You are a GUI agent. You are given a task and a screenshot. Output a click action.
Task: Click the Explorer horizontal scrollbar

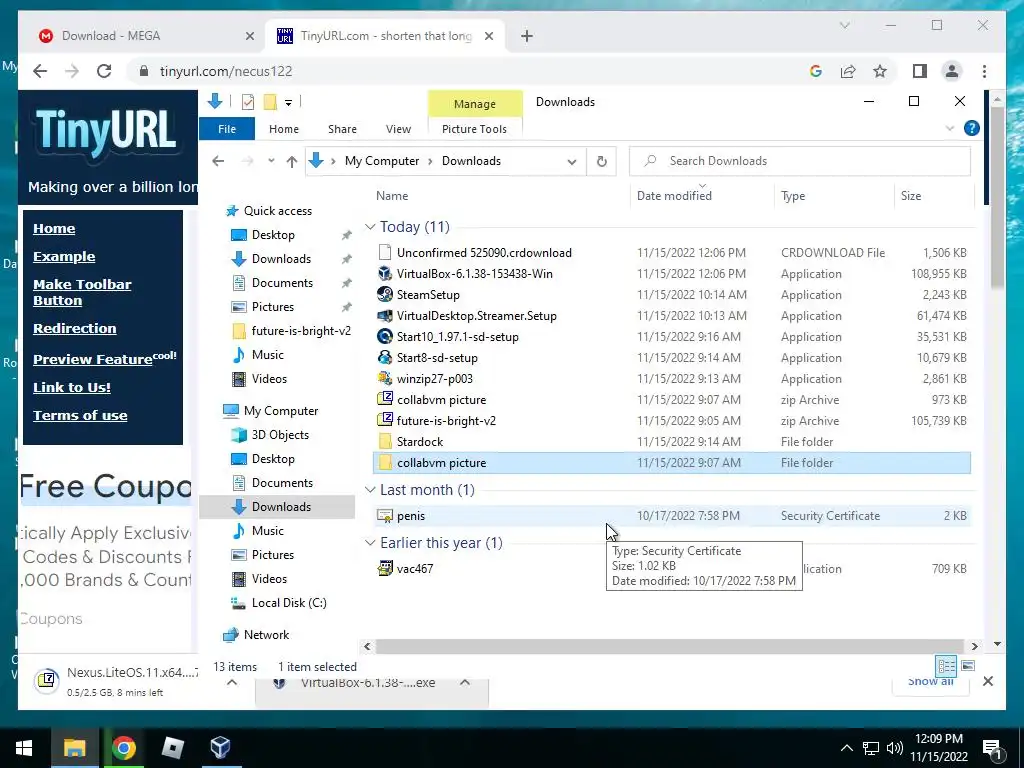[x=669, y=646]
